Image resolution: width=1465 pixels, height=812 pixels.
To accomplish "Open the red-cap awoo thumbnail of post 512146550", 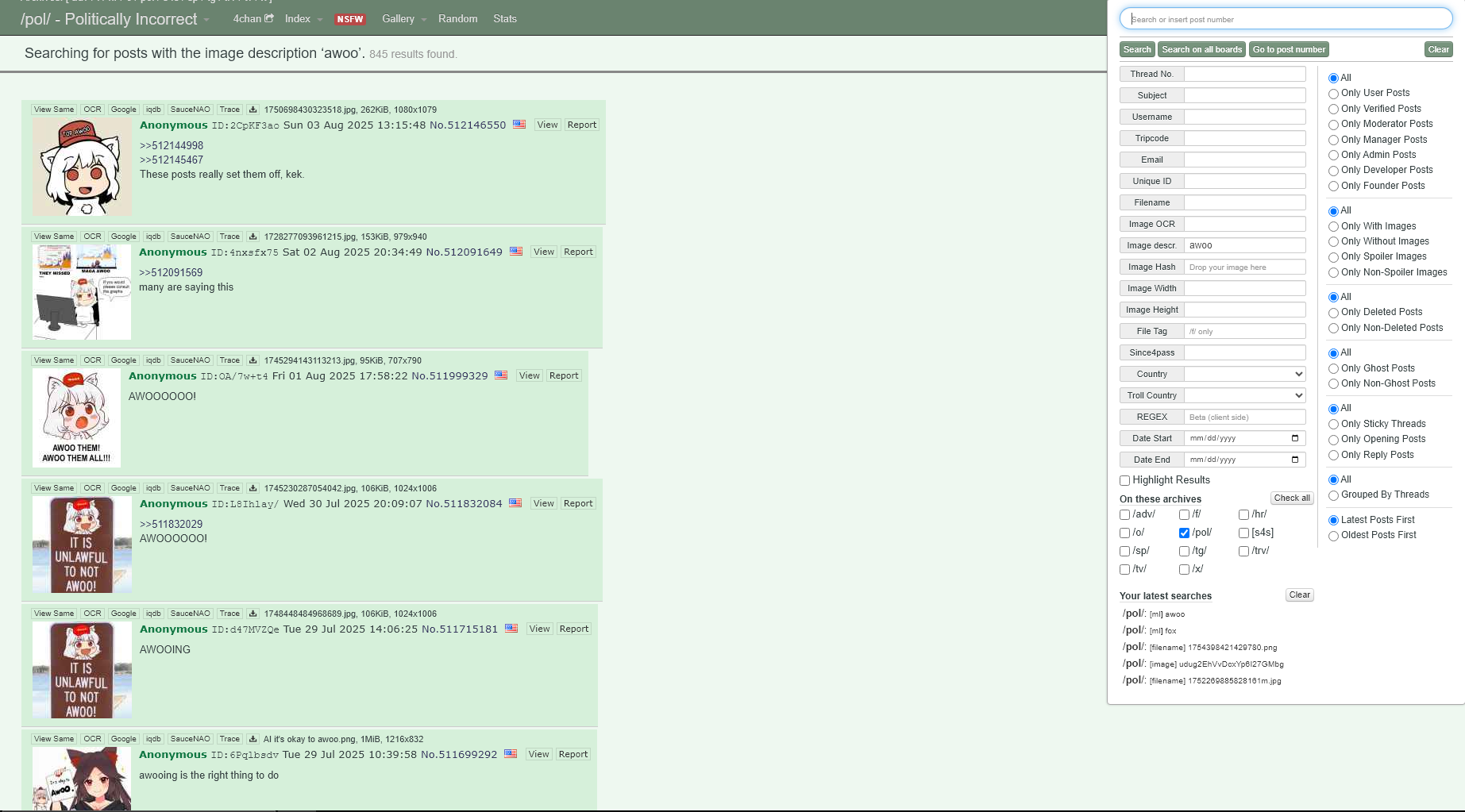I will [x=82, y=167].
